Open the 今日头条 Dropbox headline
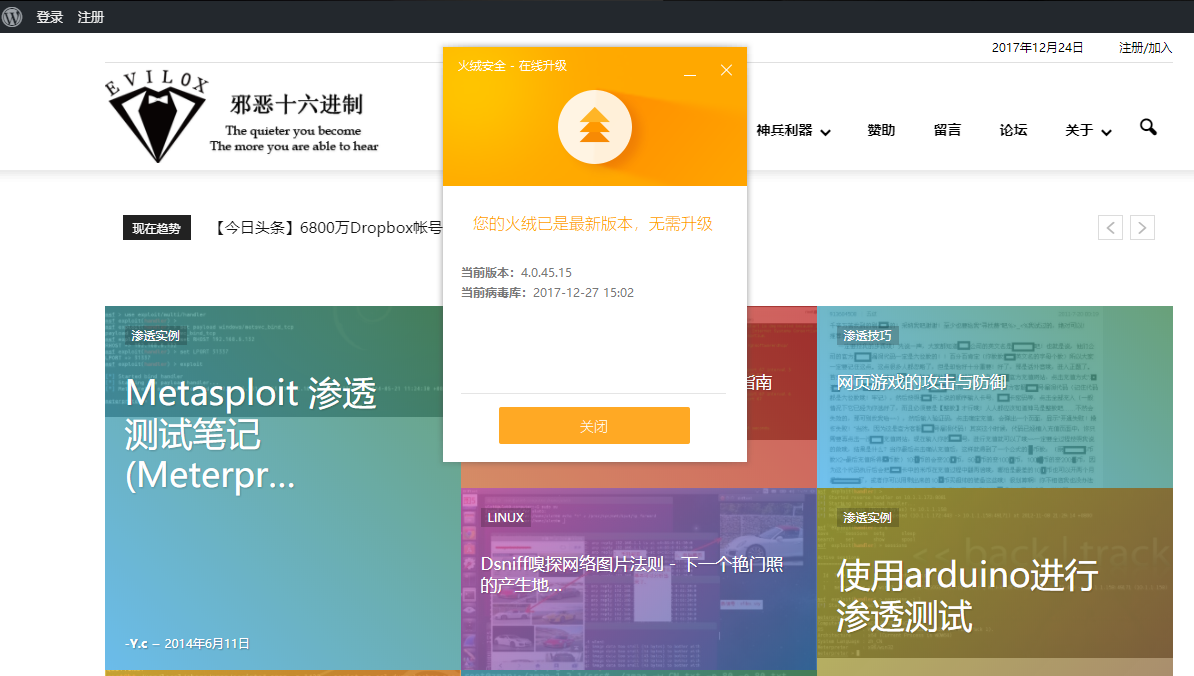 (327, 228)
